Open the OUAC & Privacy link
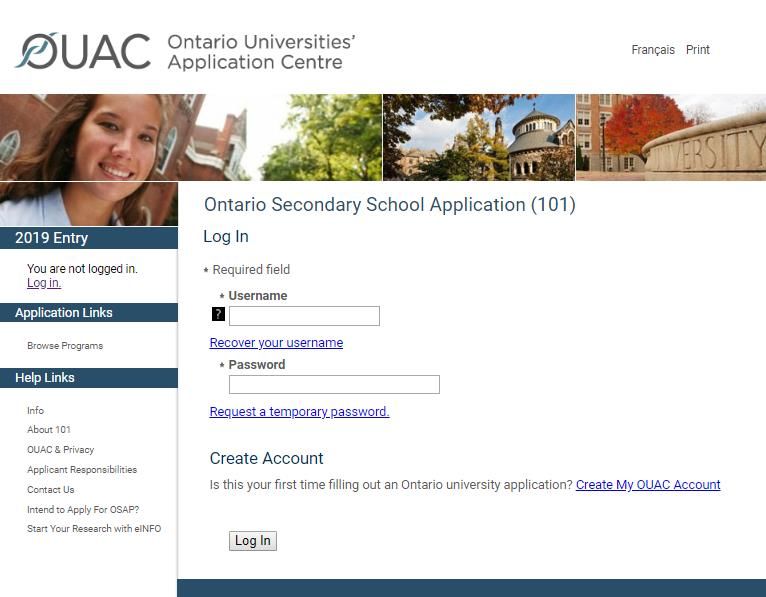 pyautogui.click(x=61, y=449)
